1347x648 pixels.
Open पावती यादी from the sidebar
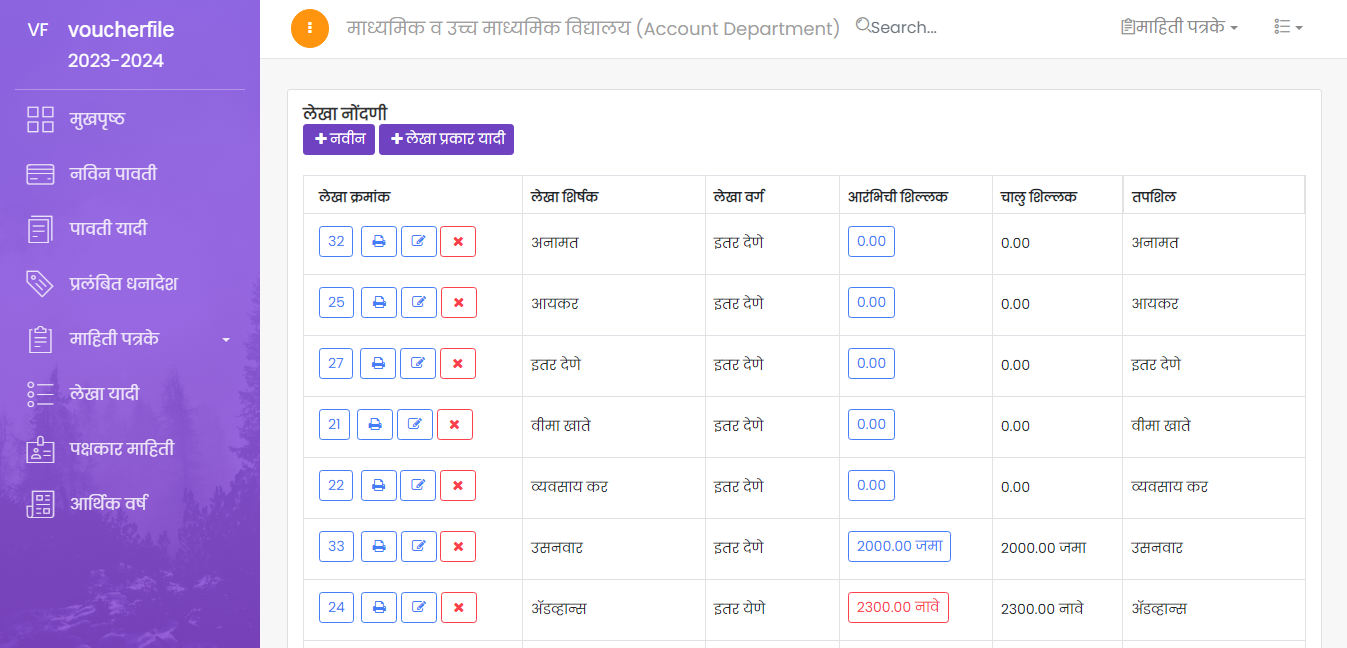click(108, 229)
